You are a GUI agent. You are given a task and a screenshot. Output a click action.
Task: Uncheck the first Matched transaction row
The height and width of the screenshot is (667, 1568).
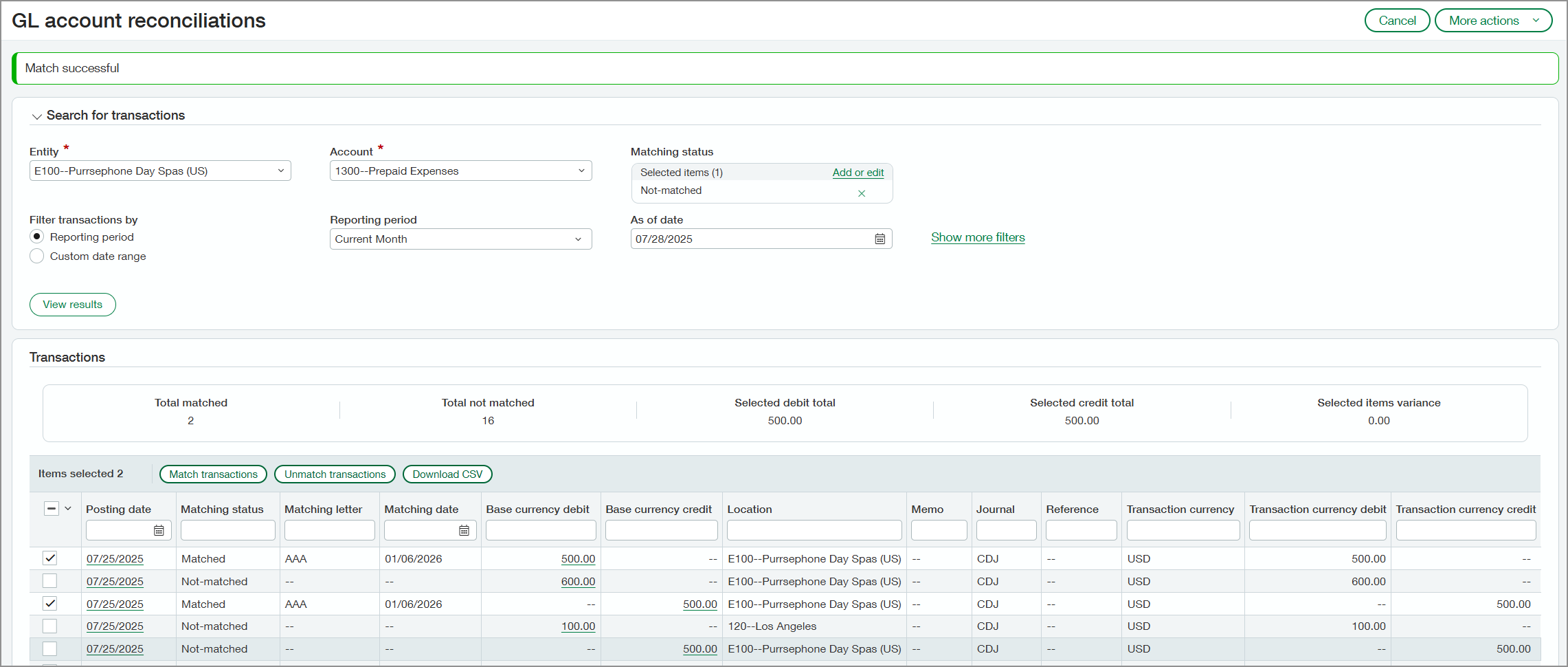[49, 558]
